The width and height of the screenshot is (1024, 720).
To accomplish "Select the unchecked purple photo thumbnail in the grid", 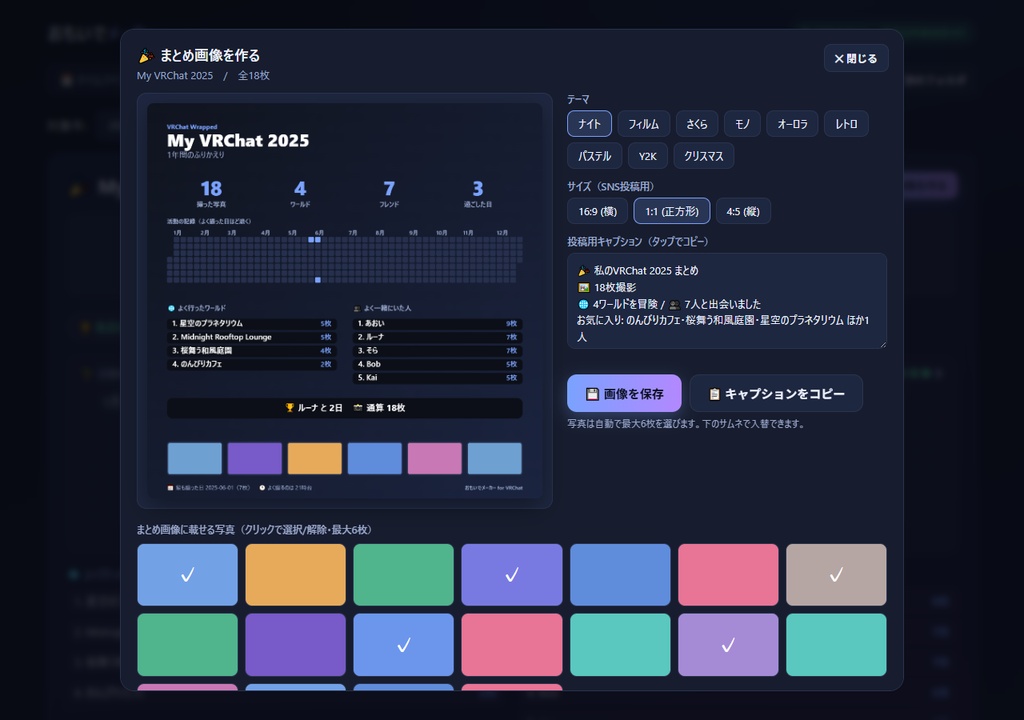I will 295,645.
